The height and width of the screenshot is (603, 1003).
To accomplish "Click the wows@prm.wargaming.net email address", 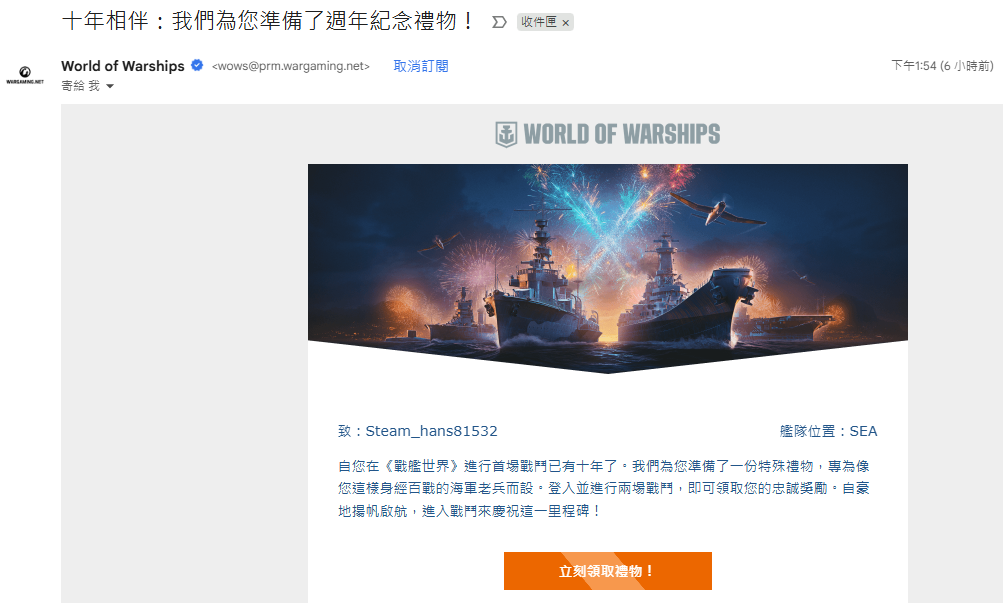I will (x=291, y=66).
